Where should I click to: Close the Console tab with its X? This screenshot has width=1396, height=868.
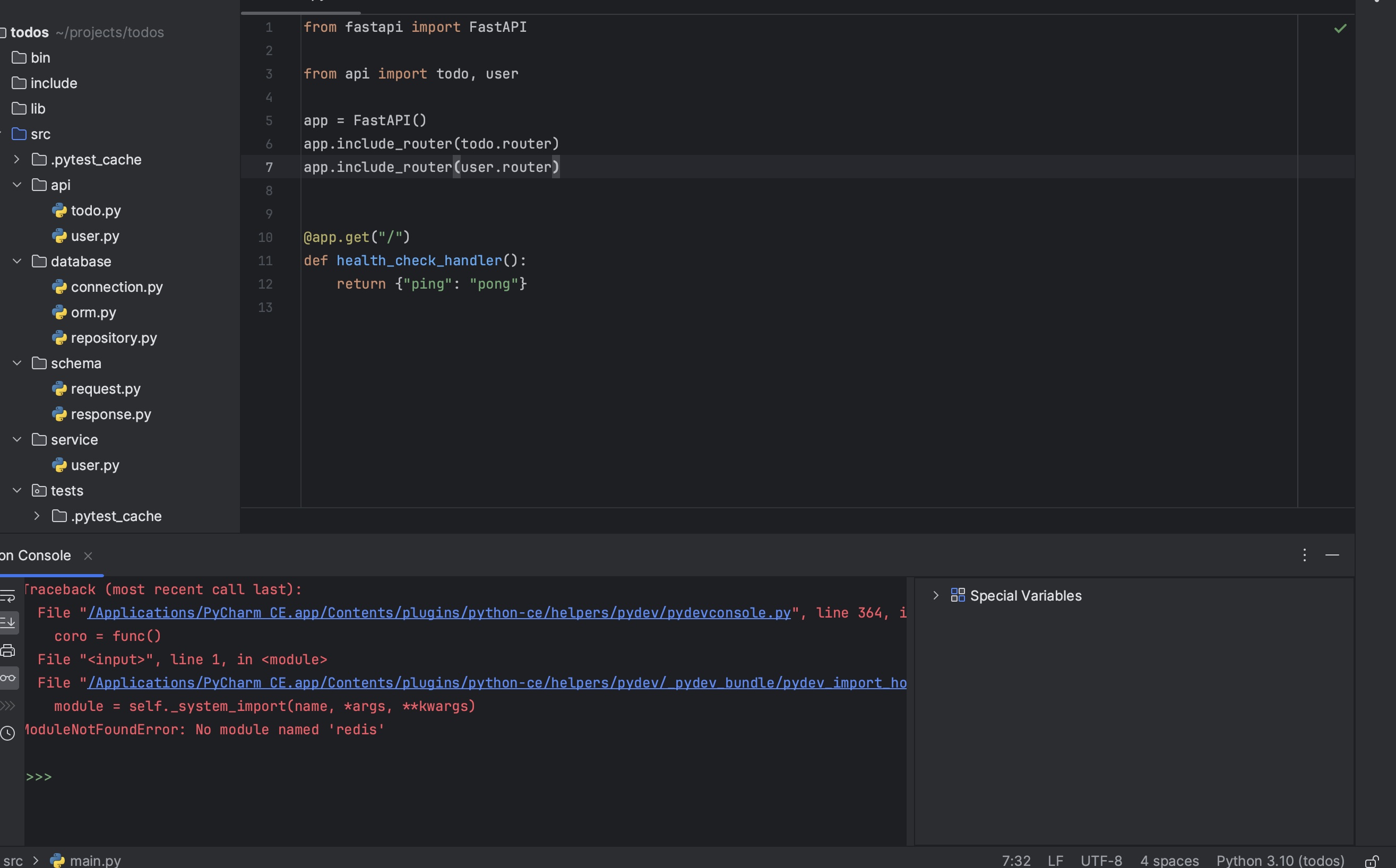(88, 555)
